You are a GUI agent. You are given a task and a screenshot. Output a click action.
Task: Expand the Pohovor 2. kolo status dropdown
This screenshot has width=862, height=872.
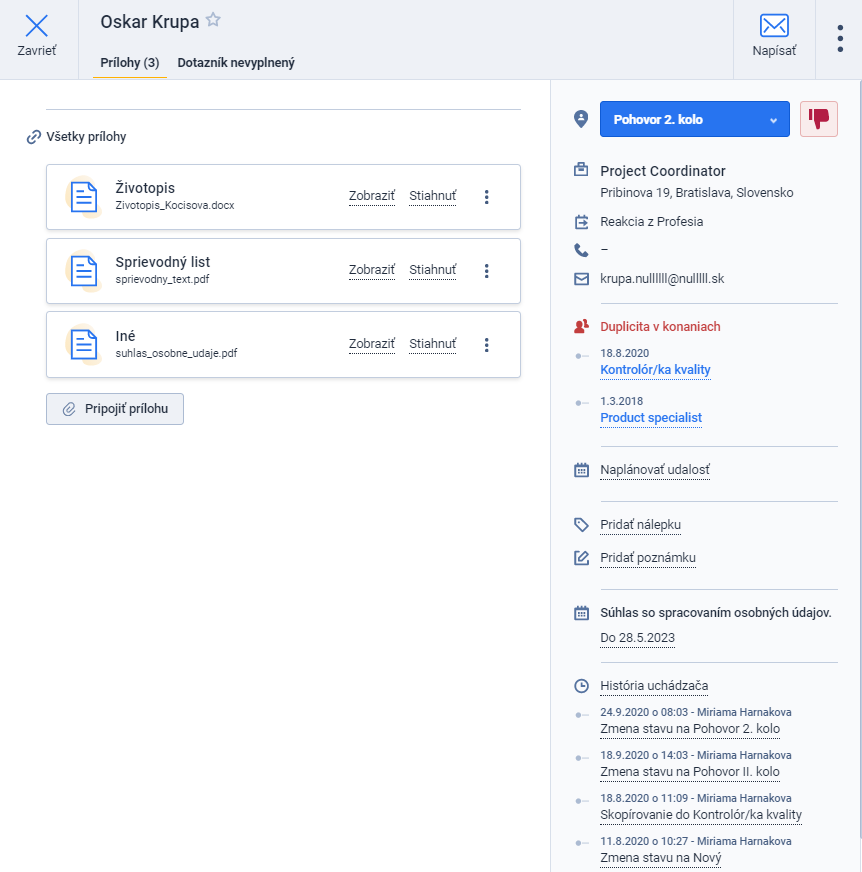point(695,119)
